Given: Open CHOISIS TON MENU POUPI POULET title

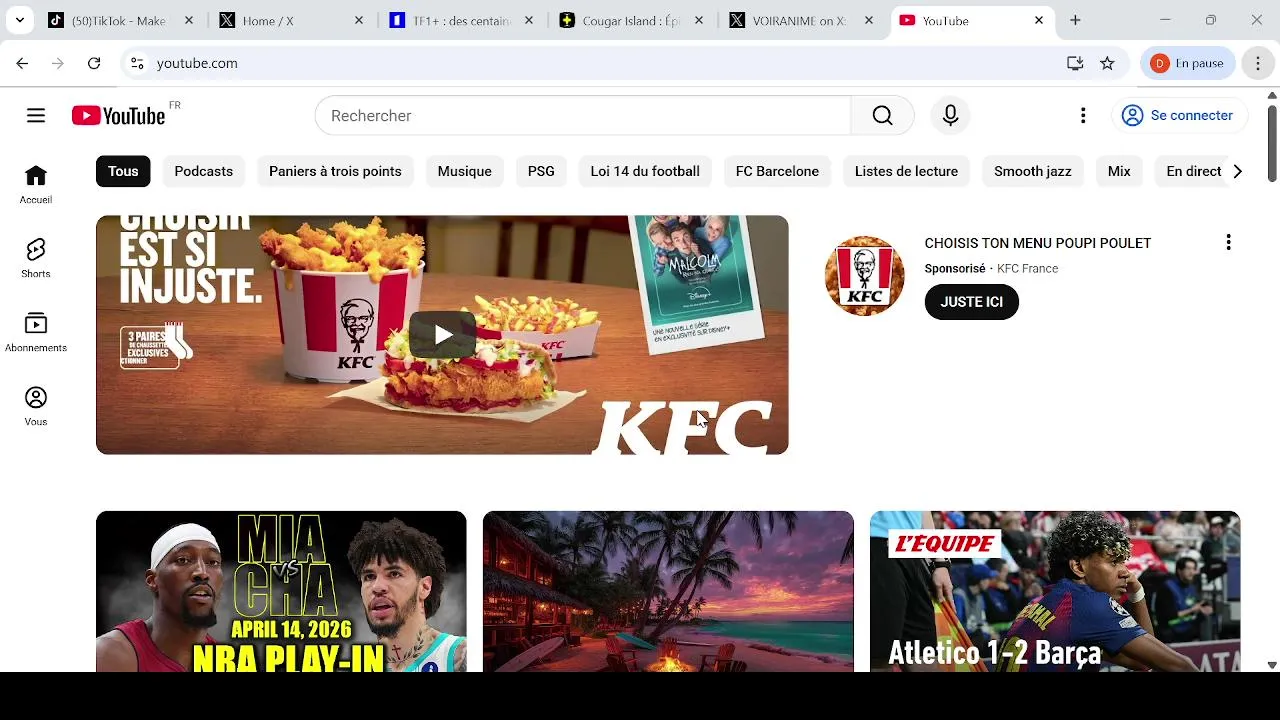Looking at the screenshot, I should pyautogui.click(x=1038, y=243).
